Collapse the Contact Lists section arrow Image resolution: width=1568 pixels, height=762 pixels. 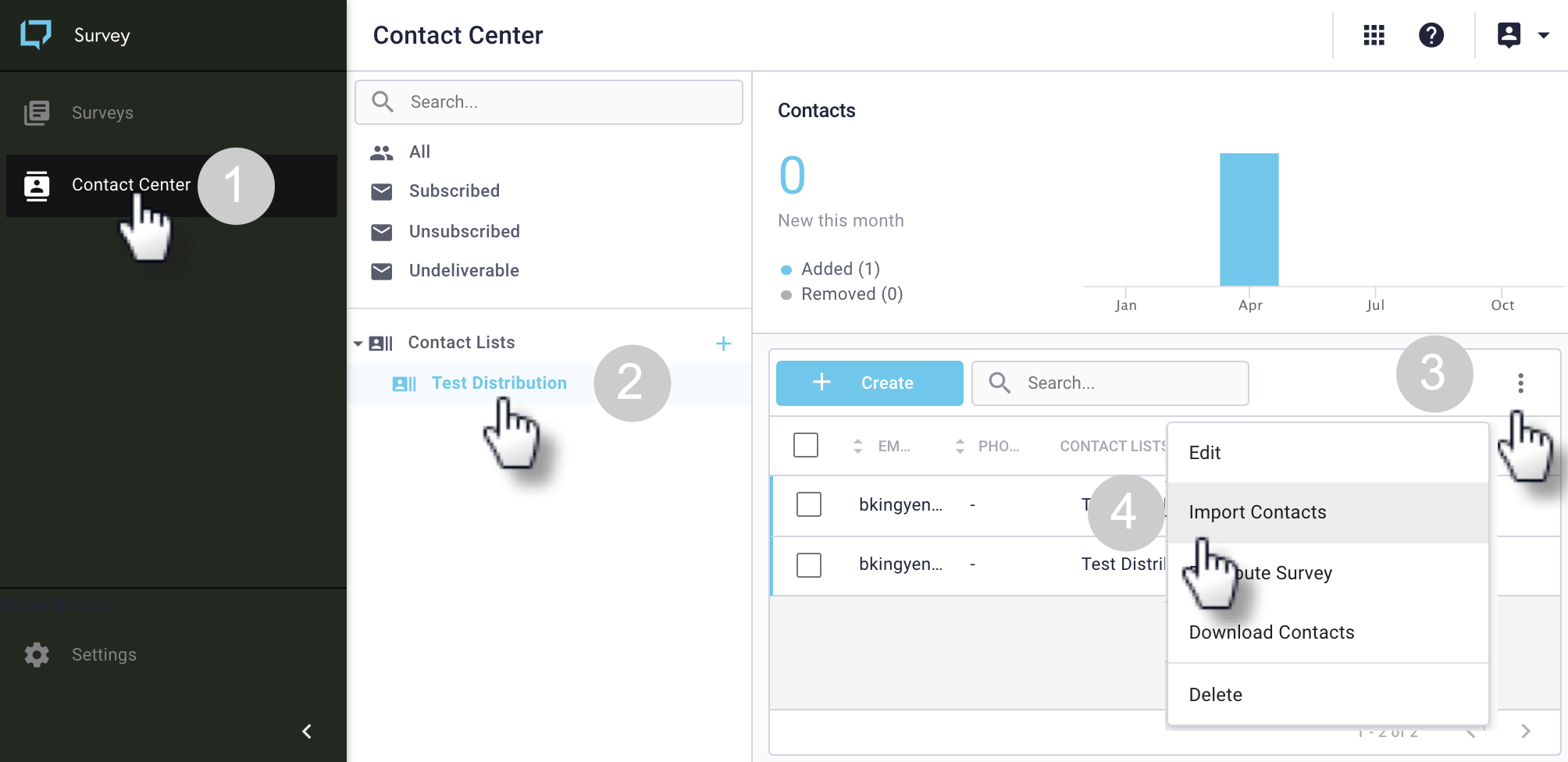(x=358, y=344)
